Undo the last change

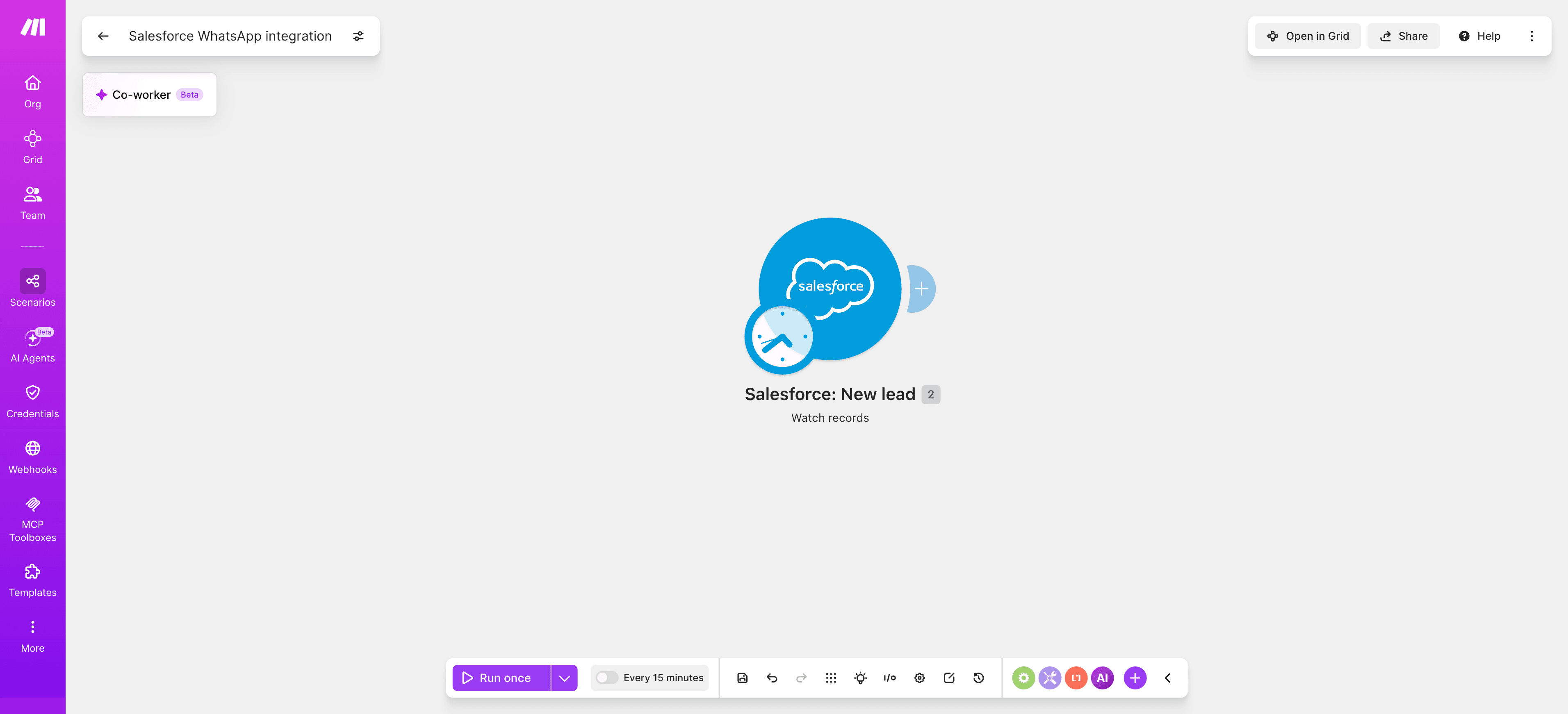pos(772,678)
